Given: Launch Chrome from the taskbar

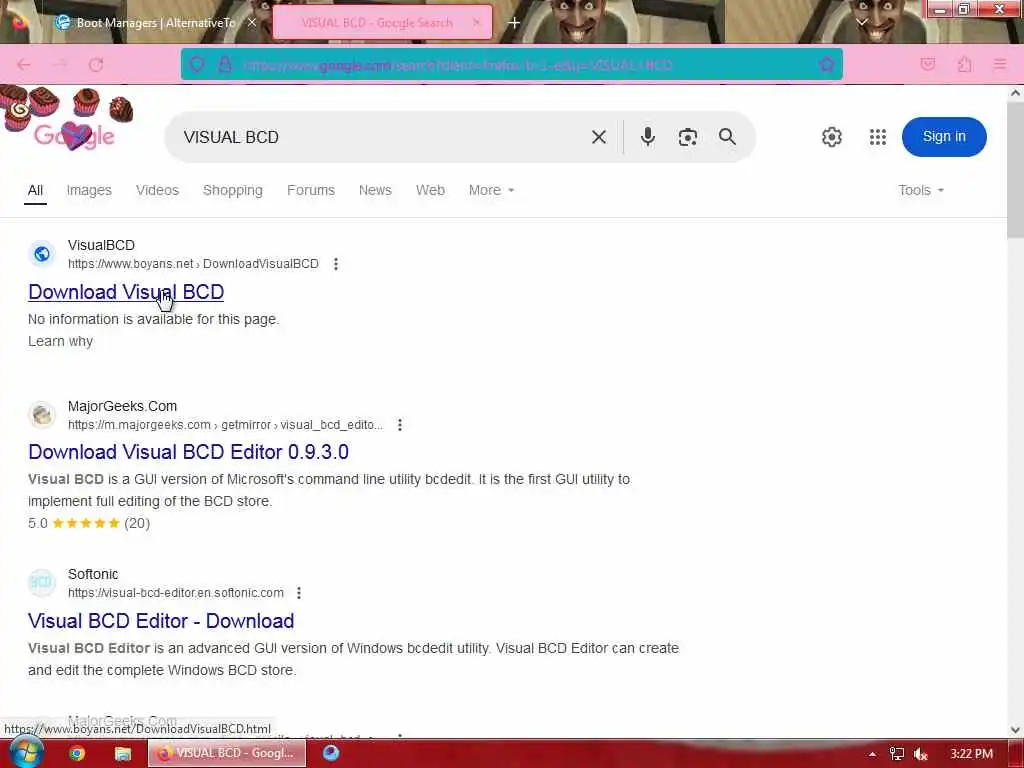Looking at the screenshot, I should pyautogui.click(x=77, y=753).
